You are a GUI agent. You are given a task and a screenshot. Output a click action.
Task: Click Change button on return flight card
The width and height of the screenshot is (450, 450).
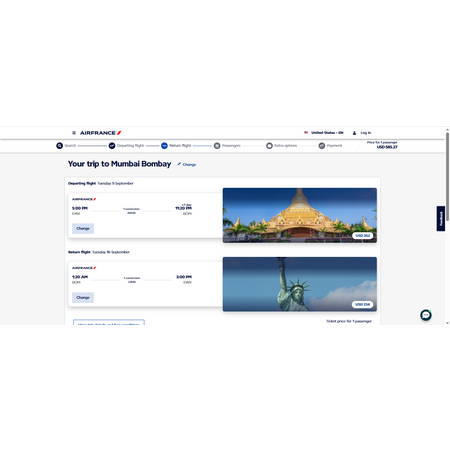point(83,298)
